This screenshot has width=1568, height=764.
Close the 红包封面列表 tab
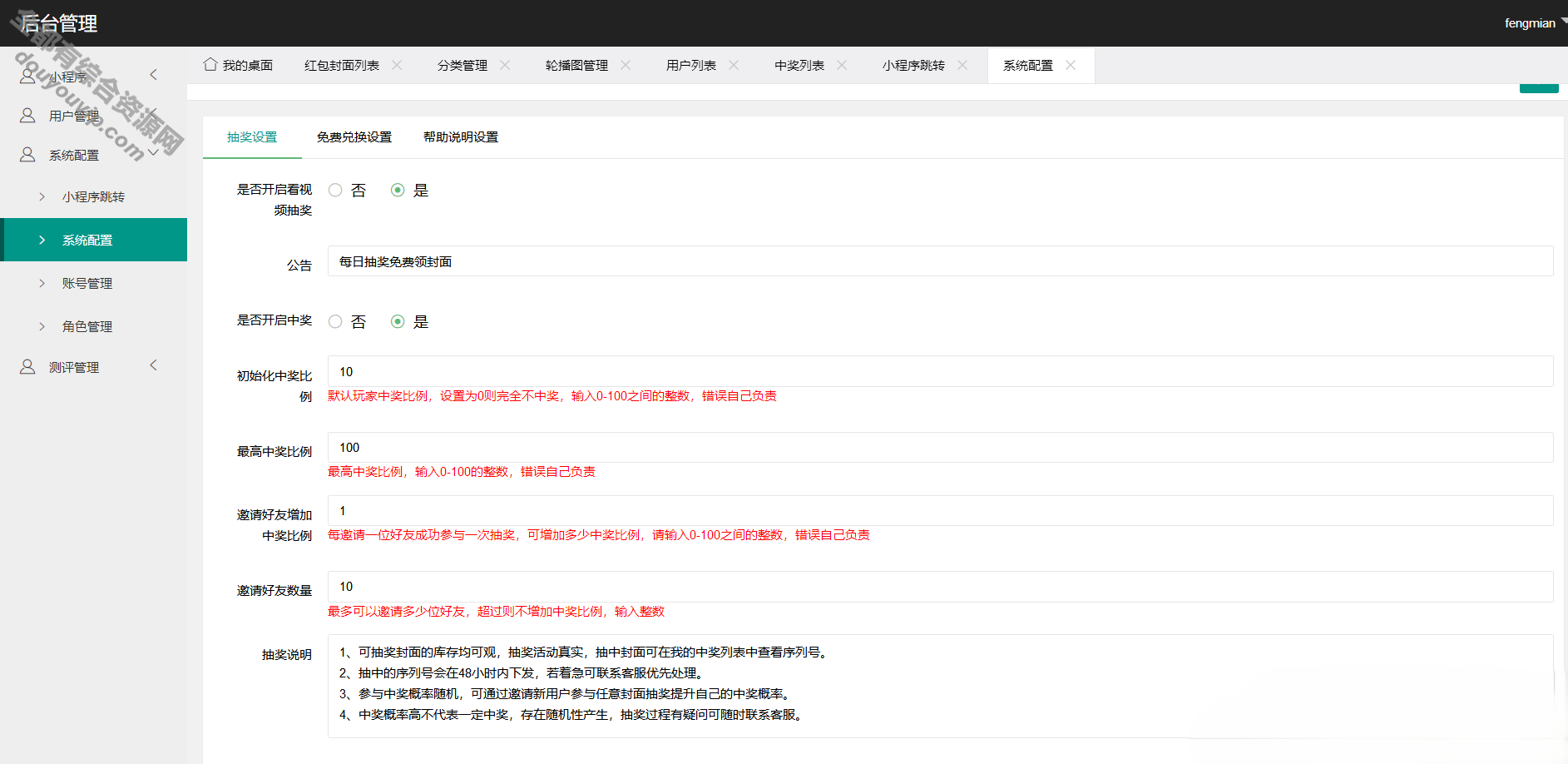397,65
